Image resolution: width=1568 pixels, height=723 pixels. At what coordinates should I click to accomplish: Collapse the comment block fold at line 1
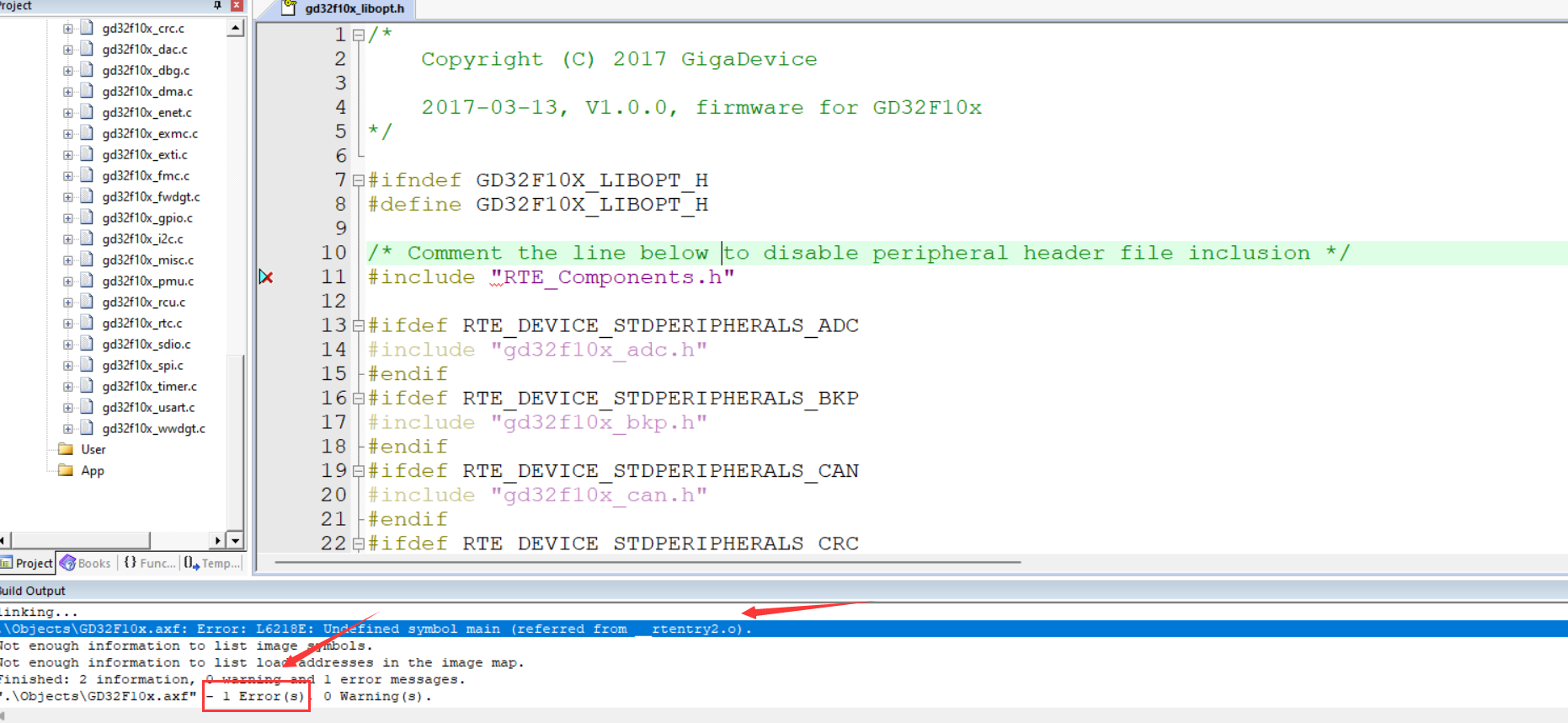pyautogui.click(x=358, y=35)
